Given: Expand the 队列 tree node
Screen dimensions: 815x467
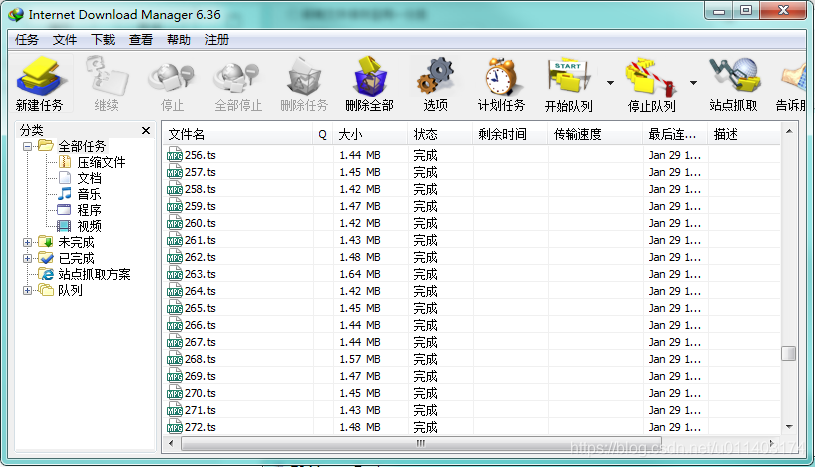Looking at the screenshot, I should coord(28,290).
